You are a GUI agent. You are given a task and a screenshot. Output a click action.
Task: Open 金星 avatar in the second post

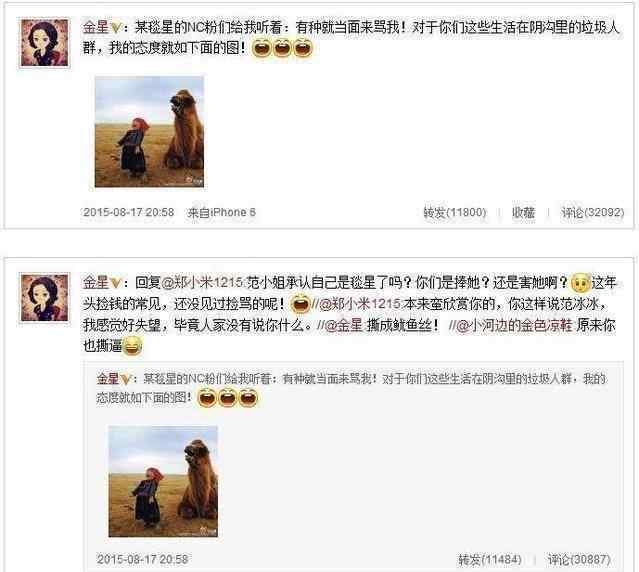click(x=44, y=297)
